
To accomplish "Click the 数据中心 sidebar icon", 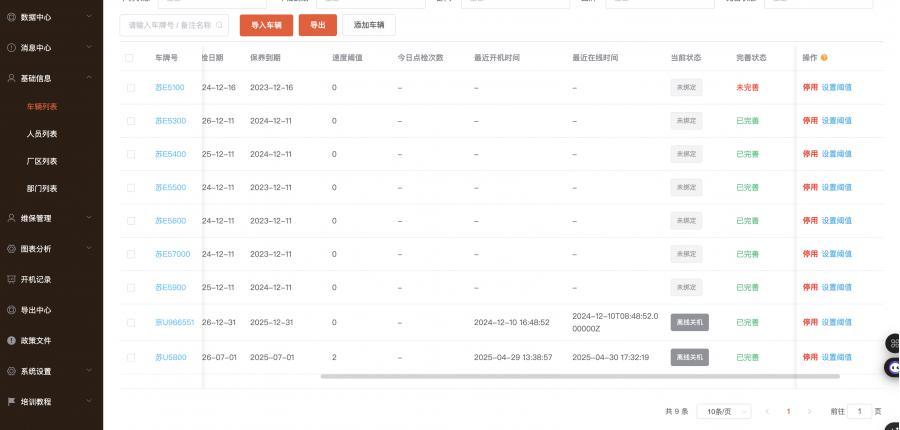I will tap(11, 17).
